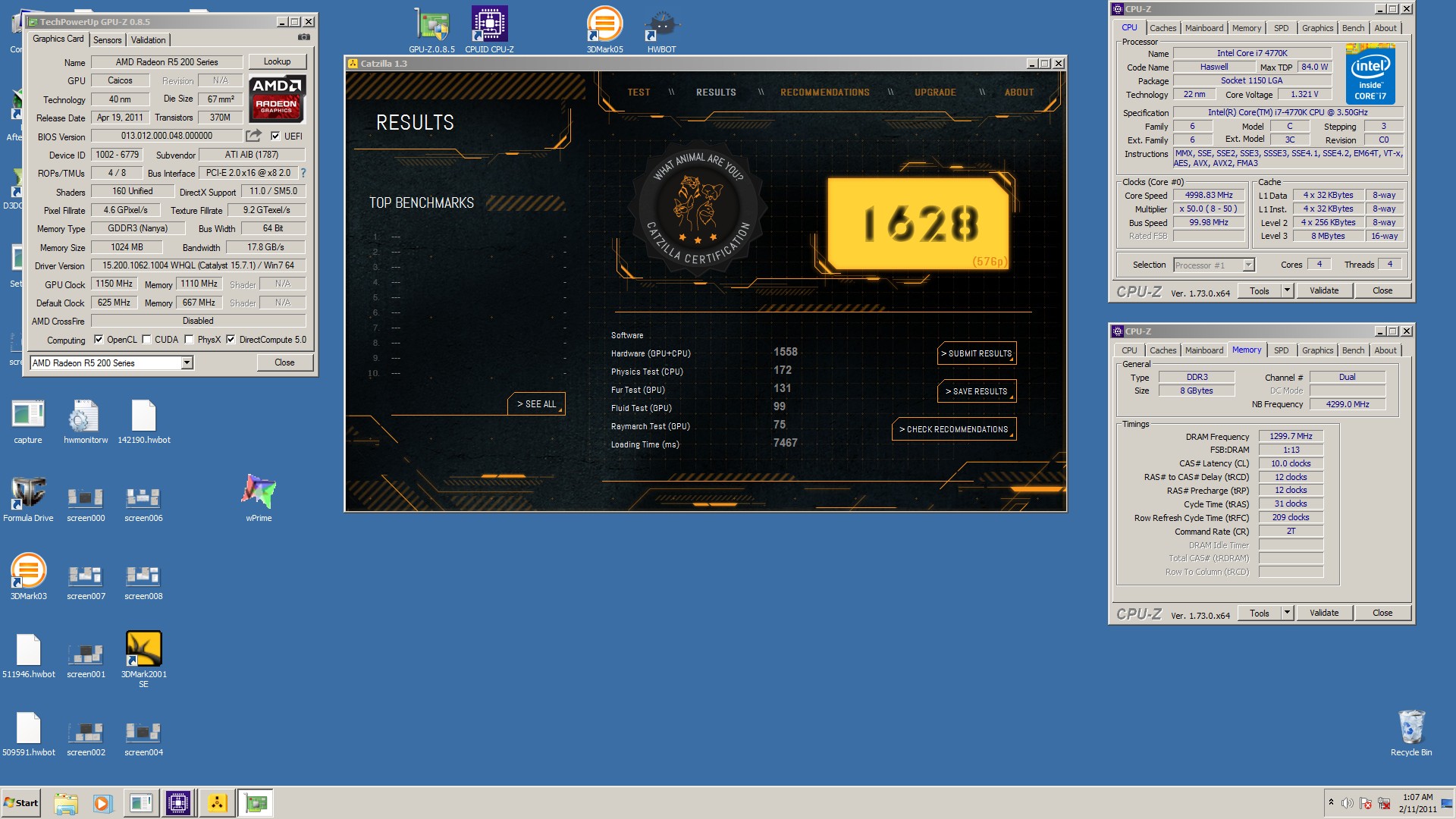This screenshot has width=1456, height=819.
Task: Click the bus interface question mark icon
Action: 303,173
